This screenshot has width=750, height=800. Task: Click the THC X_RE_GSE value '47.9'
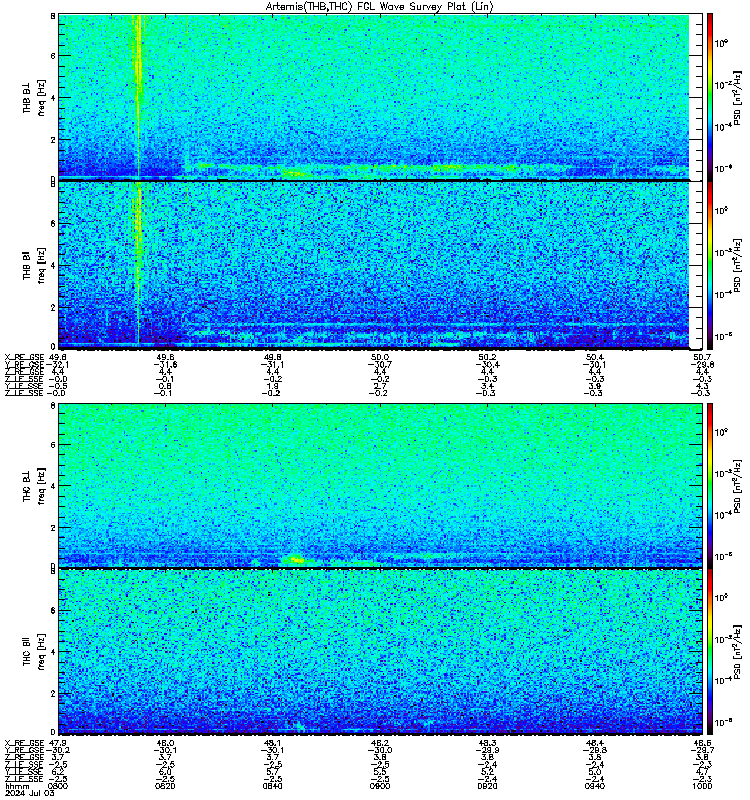pyautogui.click(x=57, y=743)
